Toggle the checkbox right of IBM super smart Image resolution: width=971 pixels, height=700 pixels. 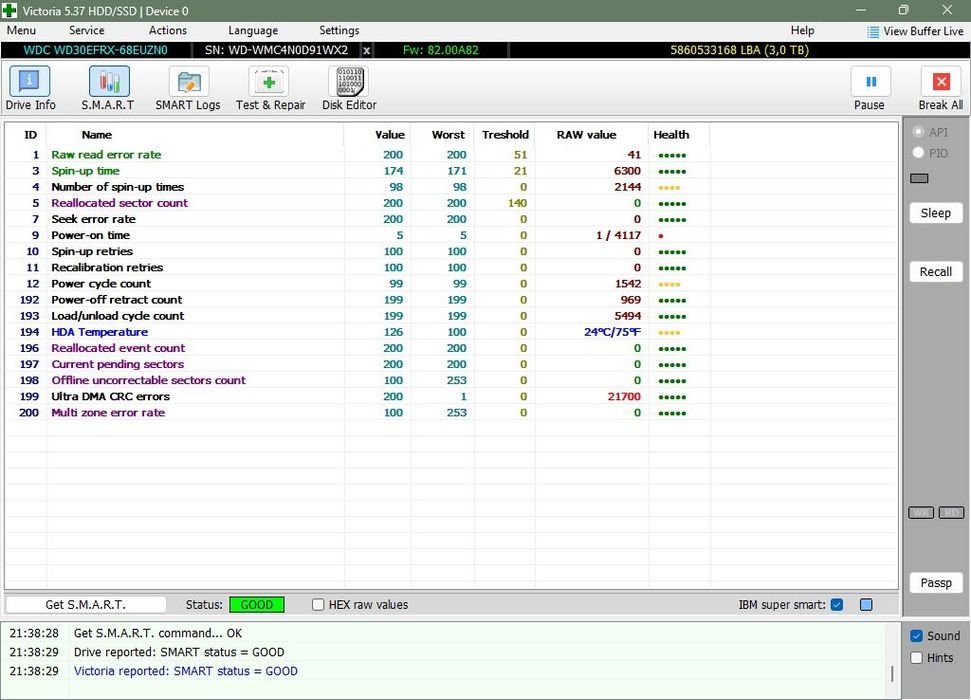(866, 605)
